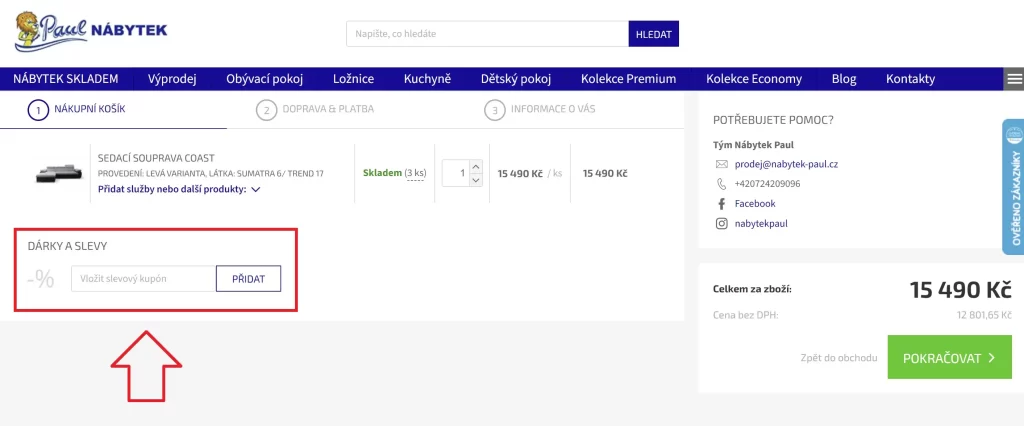Click the -% discount icon
This screenshot has height=426, width=1024.
41,279
